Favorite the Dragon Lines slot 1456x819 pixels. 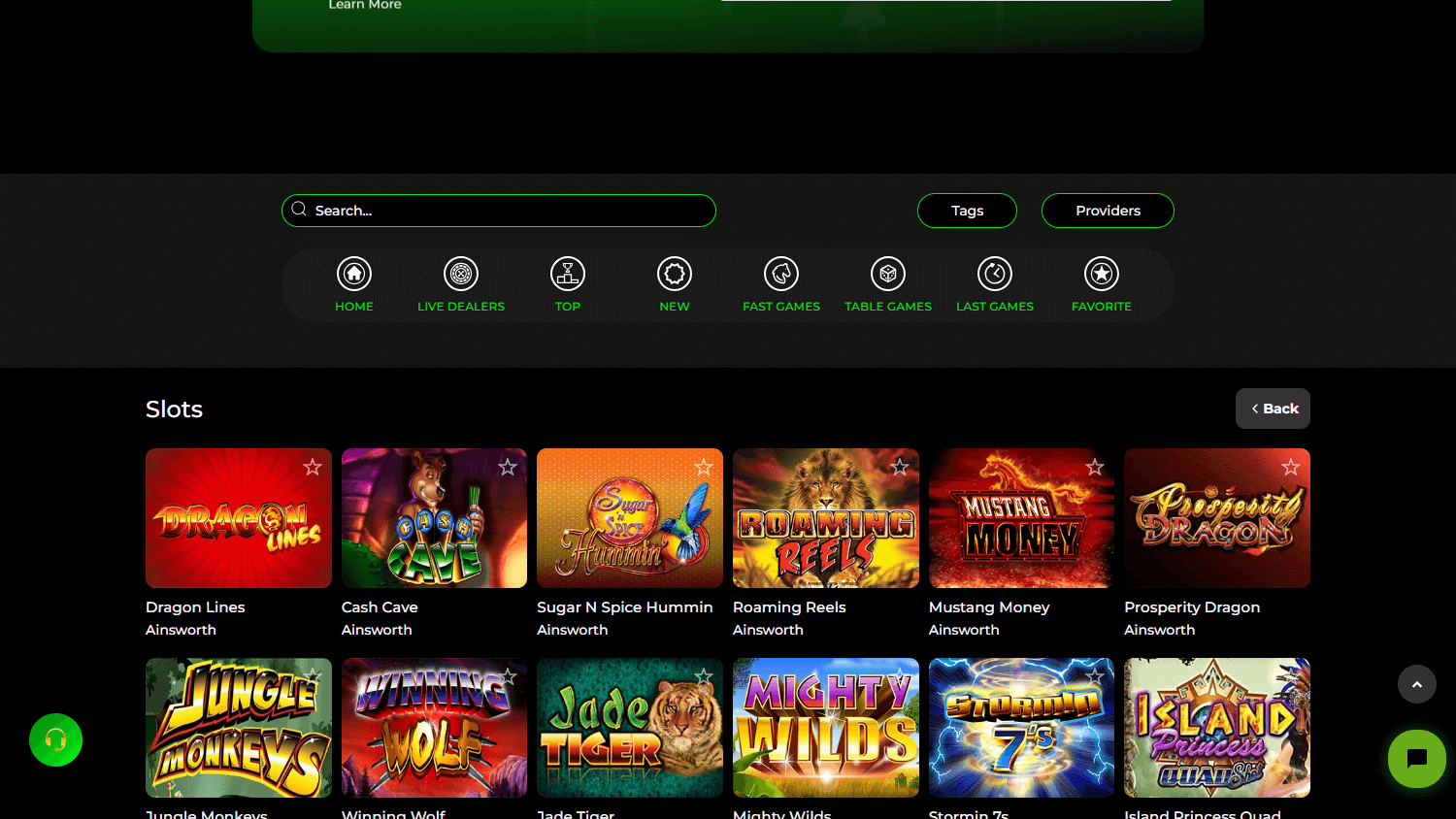[313, 467]
